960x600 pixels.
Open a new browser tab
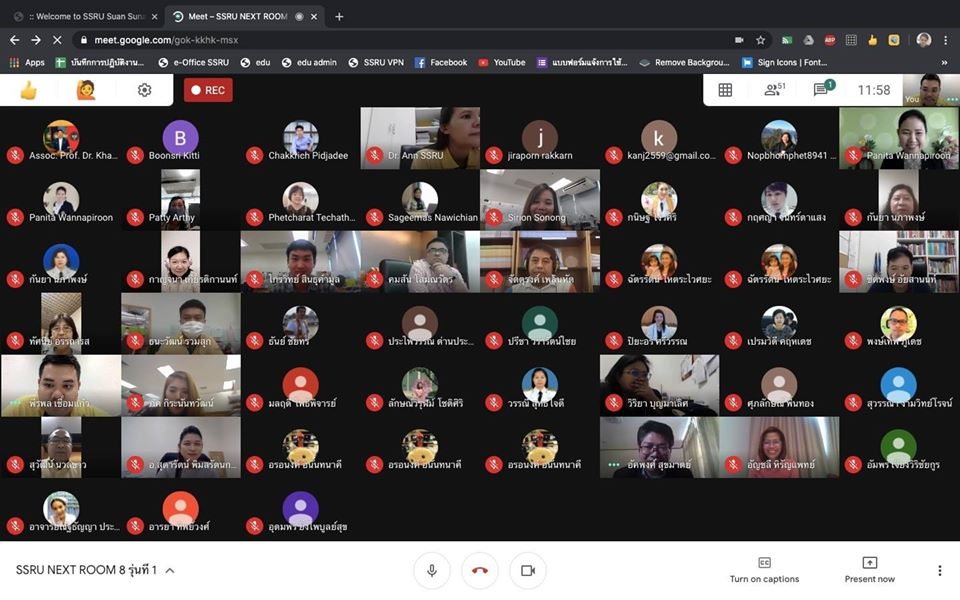339,16
